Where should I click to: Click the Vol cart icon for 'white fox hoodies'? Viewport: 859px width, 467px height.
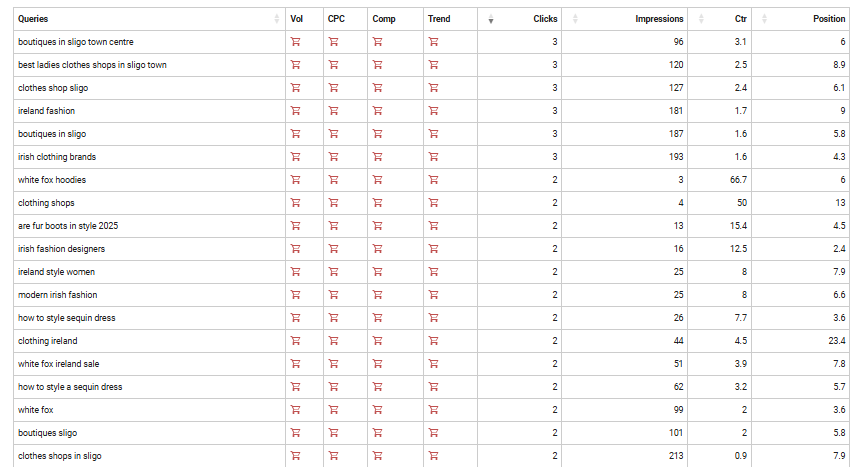pos(295,180)
